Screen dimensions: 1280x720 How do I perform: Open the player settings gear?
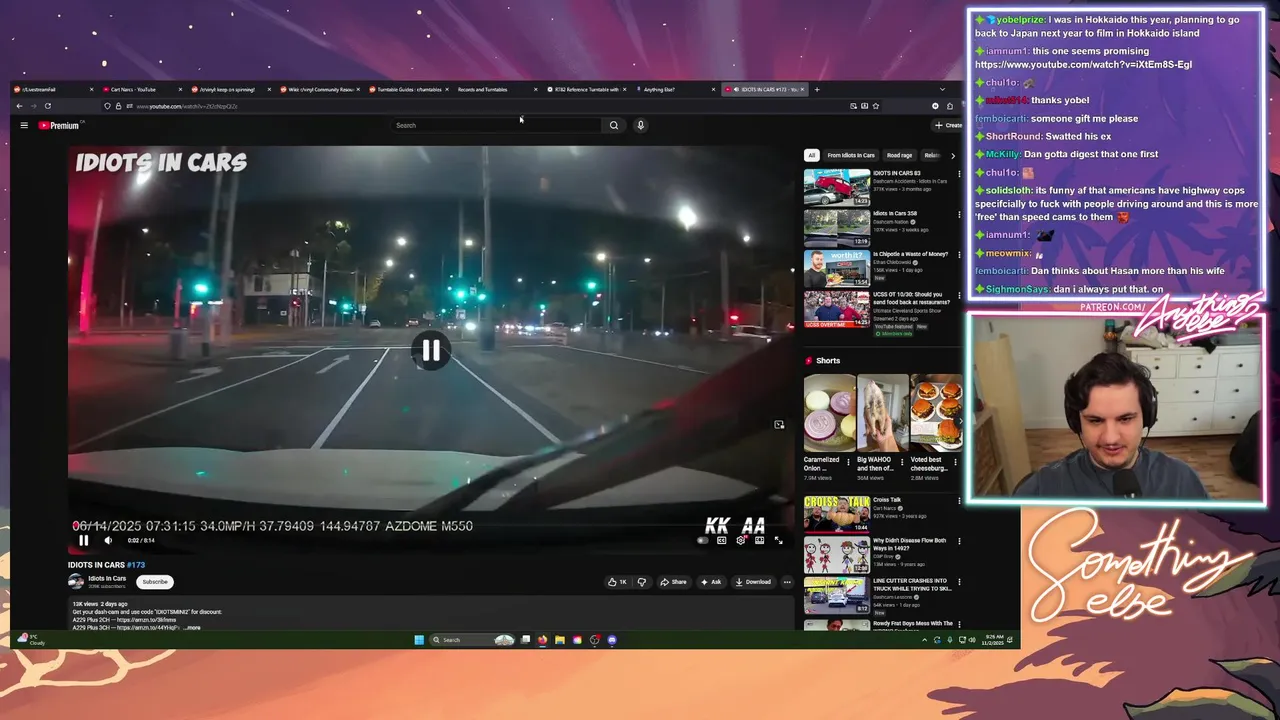point(740,540)
